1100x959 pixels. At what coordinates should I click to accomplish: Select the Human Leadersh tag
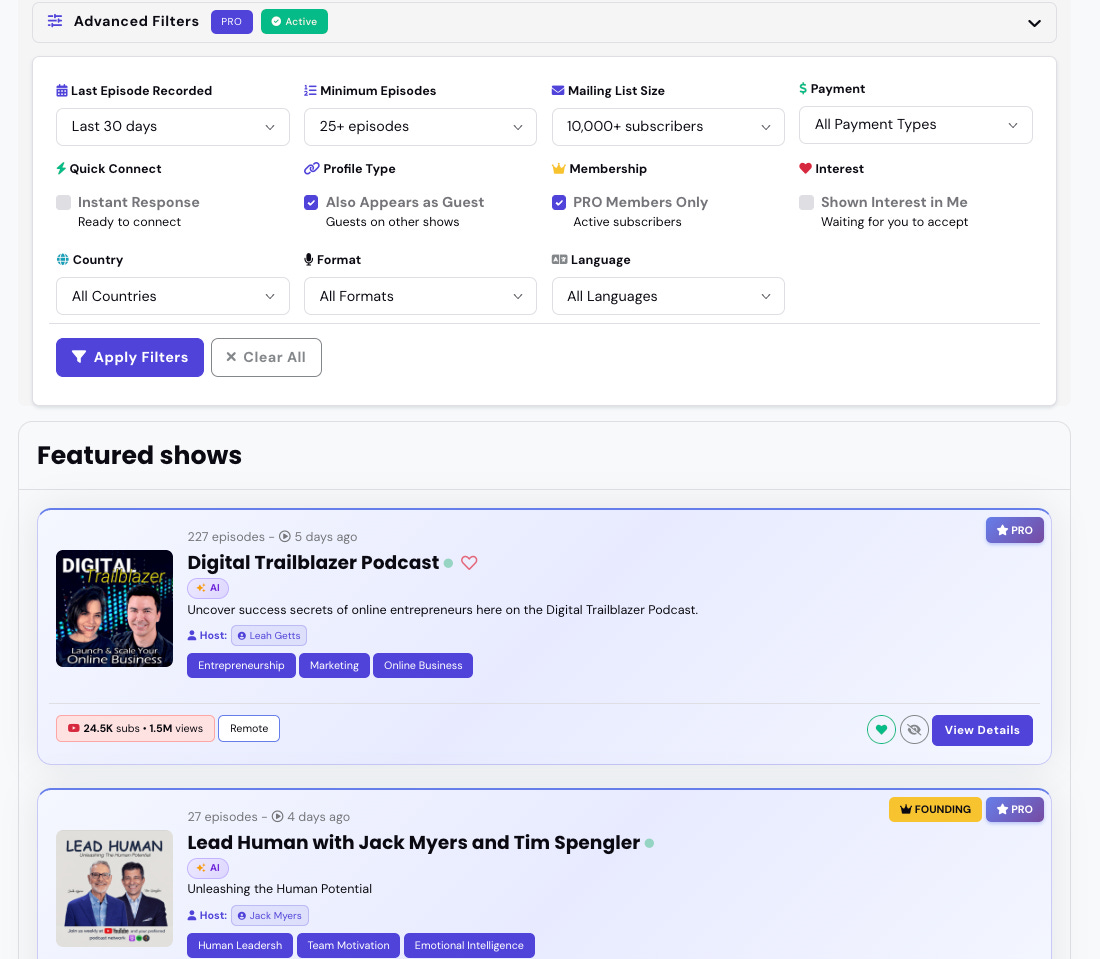click(240, 946)
